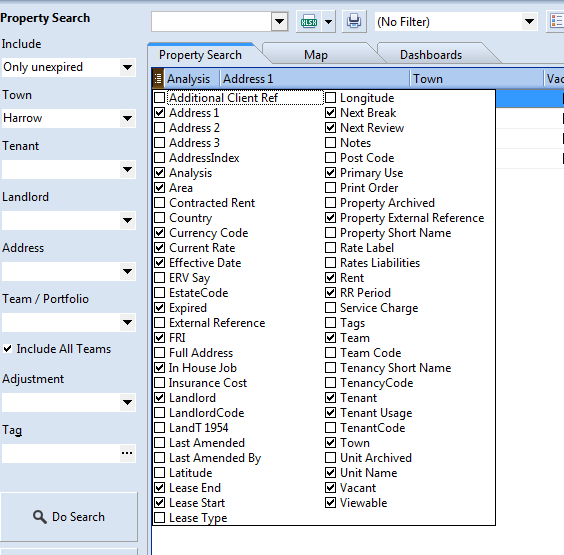Uncheck the Tenant Usage column
The image size is (564, 555).
(331, 413)
